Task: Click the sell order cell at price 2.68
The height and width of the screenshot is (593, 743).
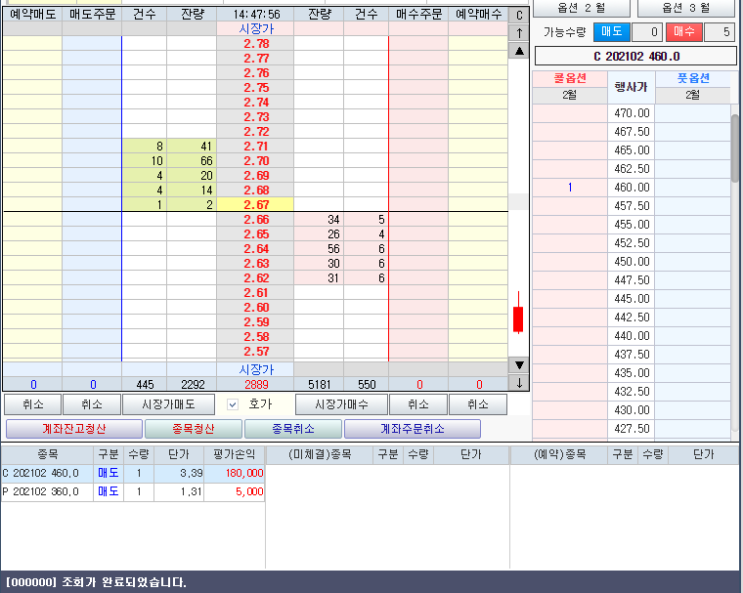Action: coord(92,190)
